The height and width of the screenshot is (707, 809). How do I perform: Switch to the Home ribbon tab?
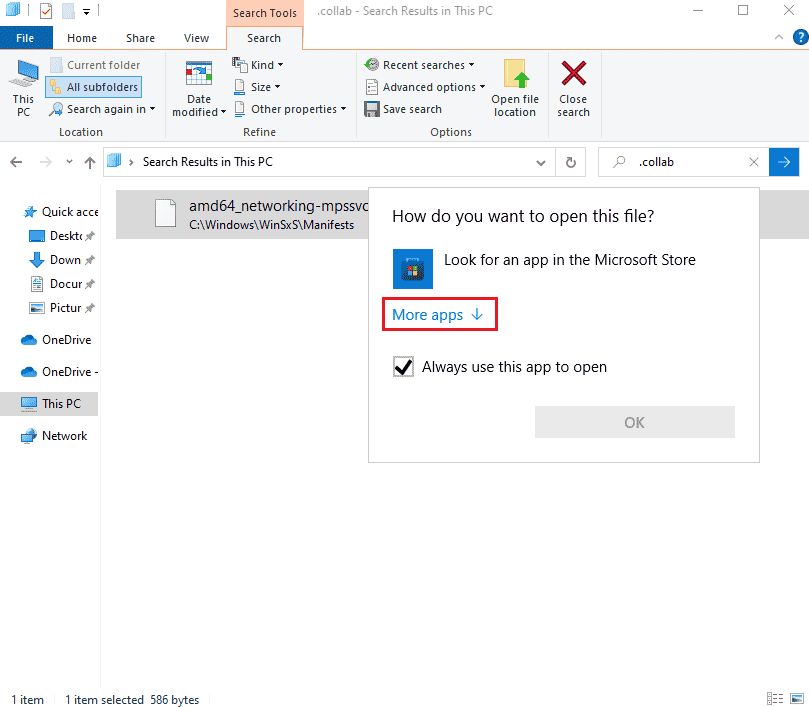(82, 38)
